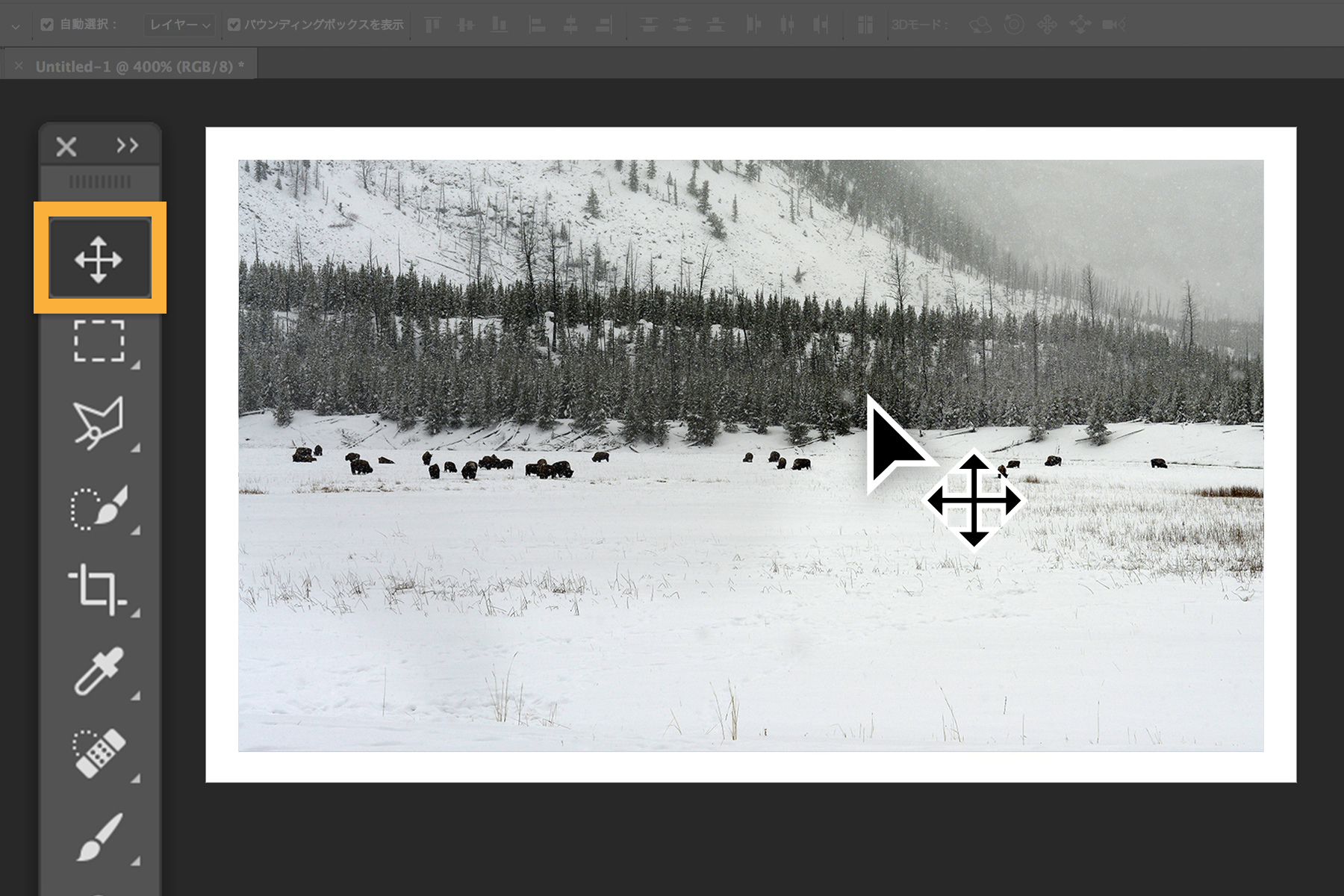Screen dimensions: 1344x896
Task: Select the Move tool
Action: pyautogui.click(x=99, y=258)
